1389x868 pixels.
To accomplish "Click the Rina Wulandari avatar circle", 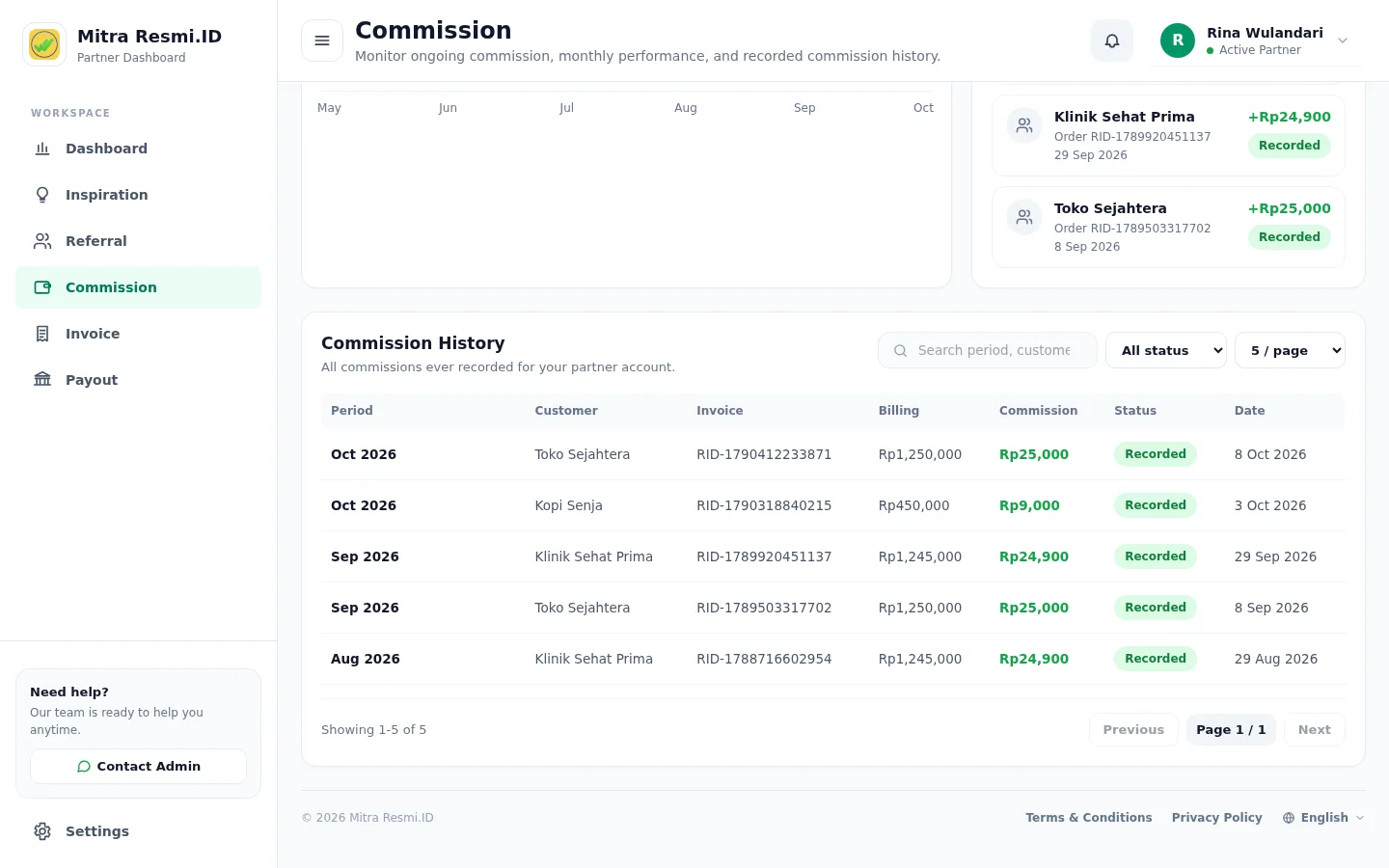I will coord(1178,41).
